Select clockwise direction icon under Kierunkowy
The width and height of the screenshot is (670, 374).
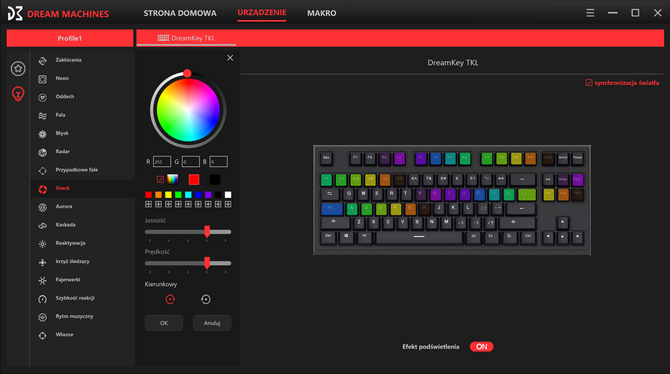point(170,299)
